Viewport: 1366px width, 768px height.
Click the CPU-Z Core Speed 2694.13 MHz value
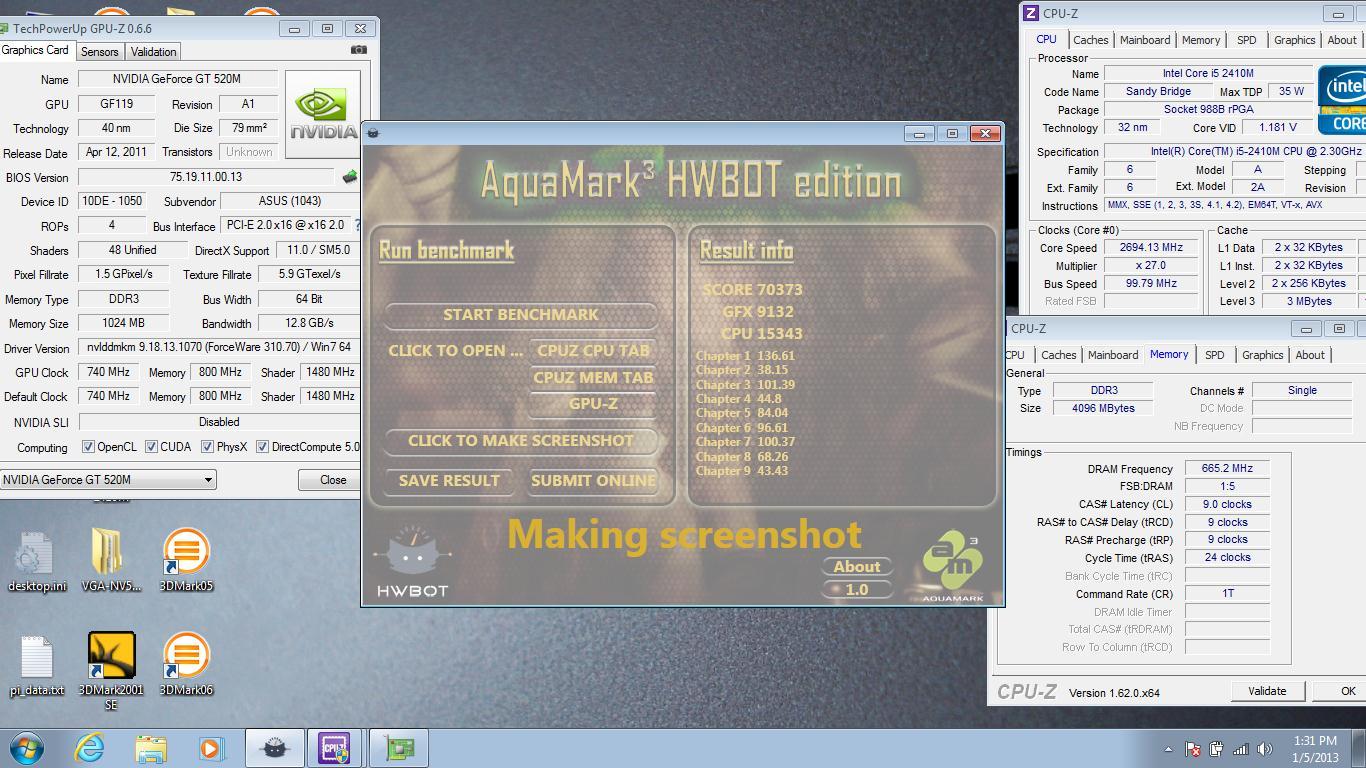pos(1152,248)
